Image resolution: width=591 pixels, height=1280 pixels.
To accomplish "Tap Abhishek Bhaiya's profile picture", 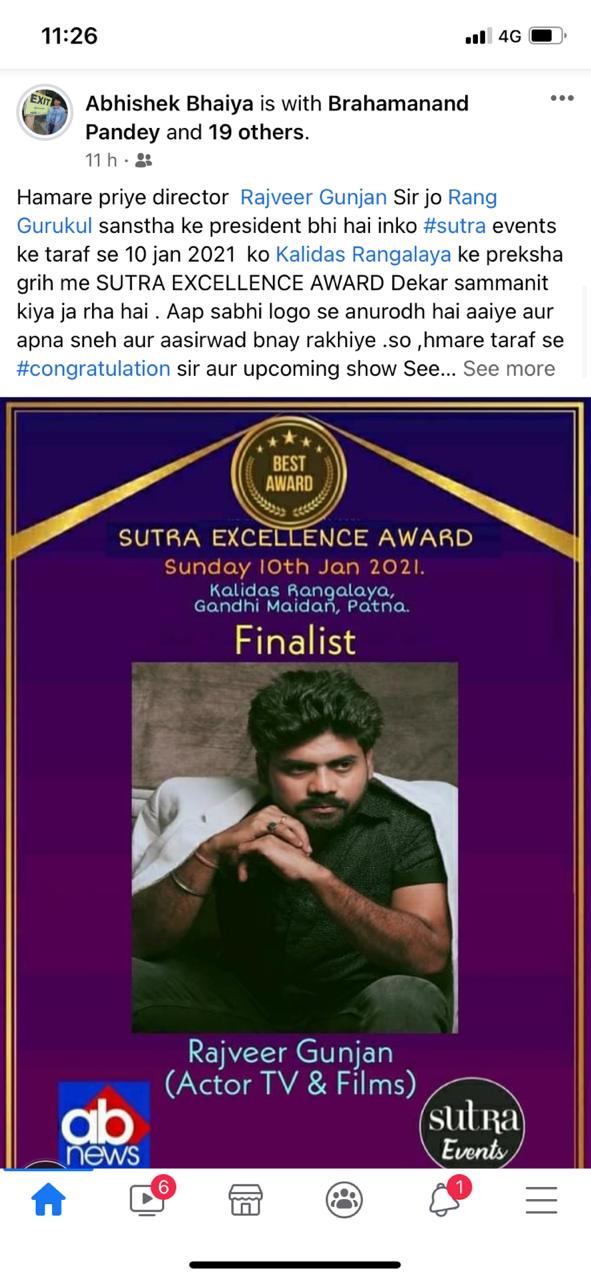I will pos(44,113).
